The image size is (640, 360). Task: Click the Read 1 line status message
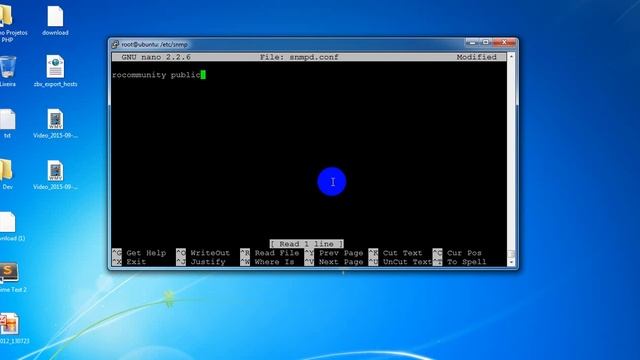[307, 244]
